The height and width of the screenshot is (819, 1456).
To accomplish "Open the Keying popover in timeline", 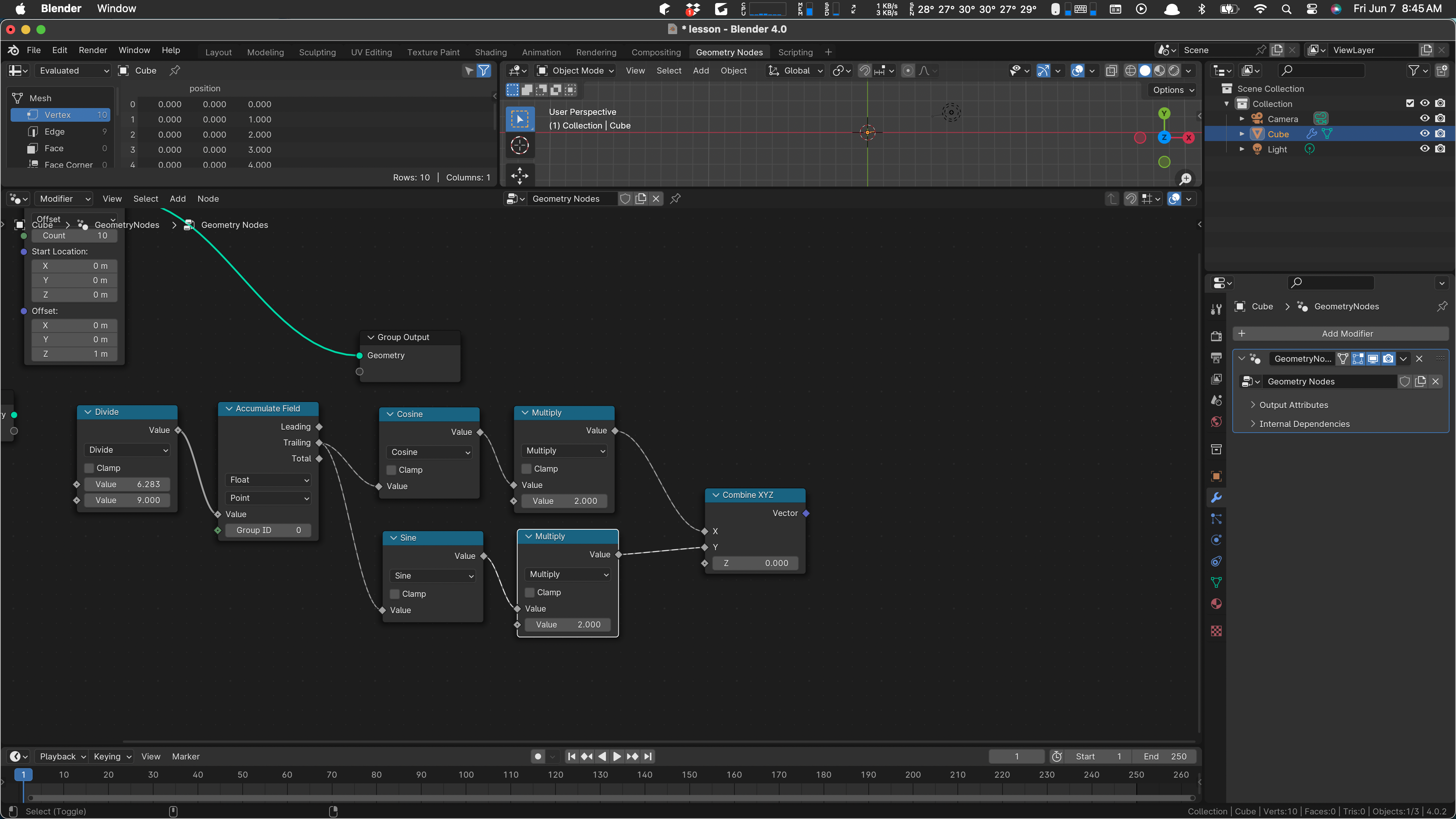I will pos(112,756).
